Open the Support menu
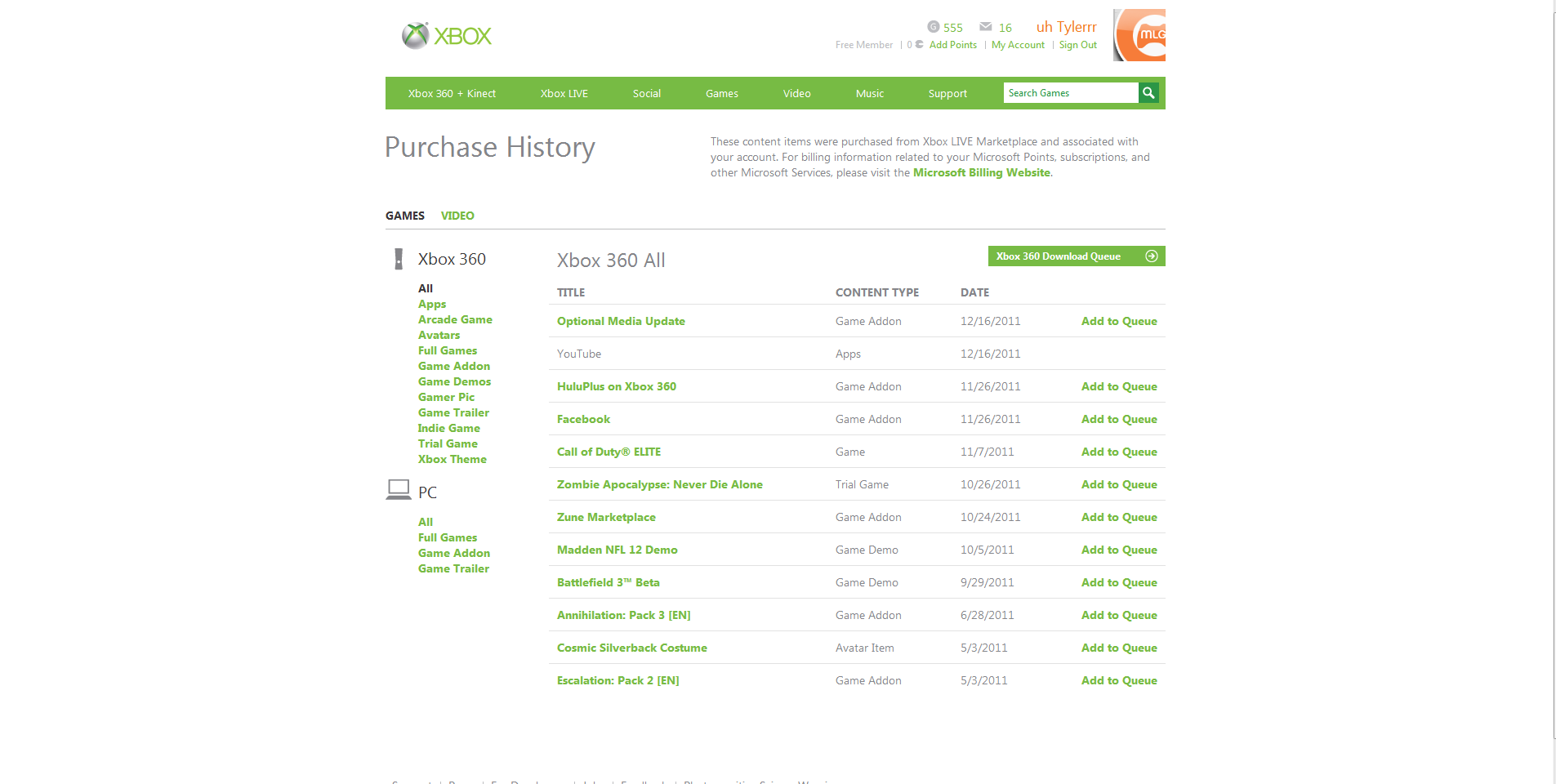This screenshot has width=1556, height=784. tap(947, 94)
